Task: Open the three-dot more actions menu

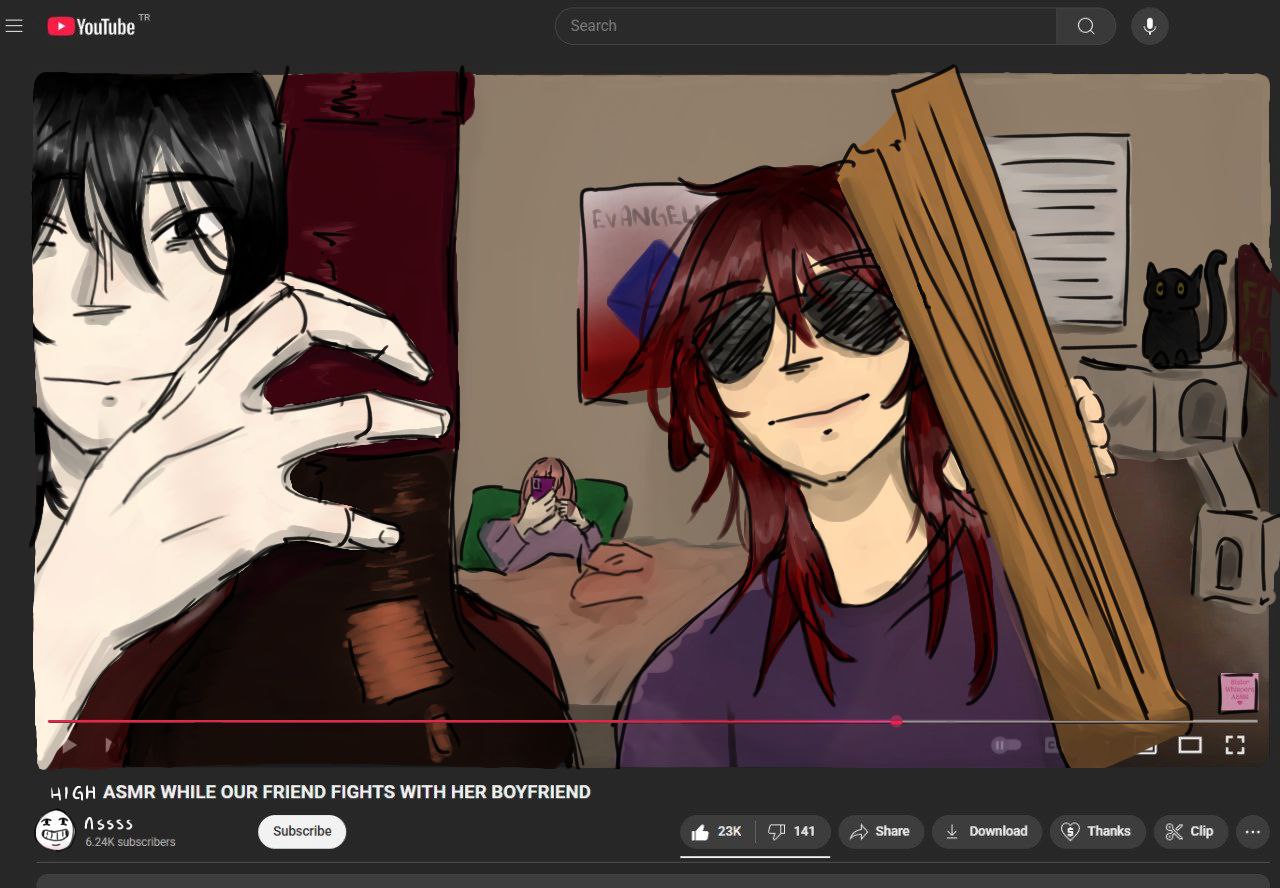Action: coord(1252,831)
